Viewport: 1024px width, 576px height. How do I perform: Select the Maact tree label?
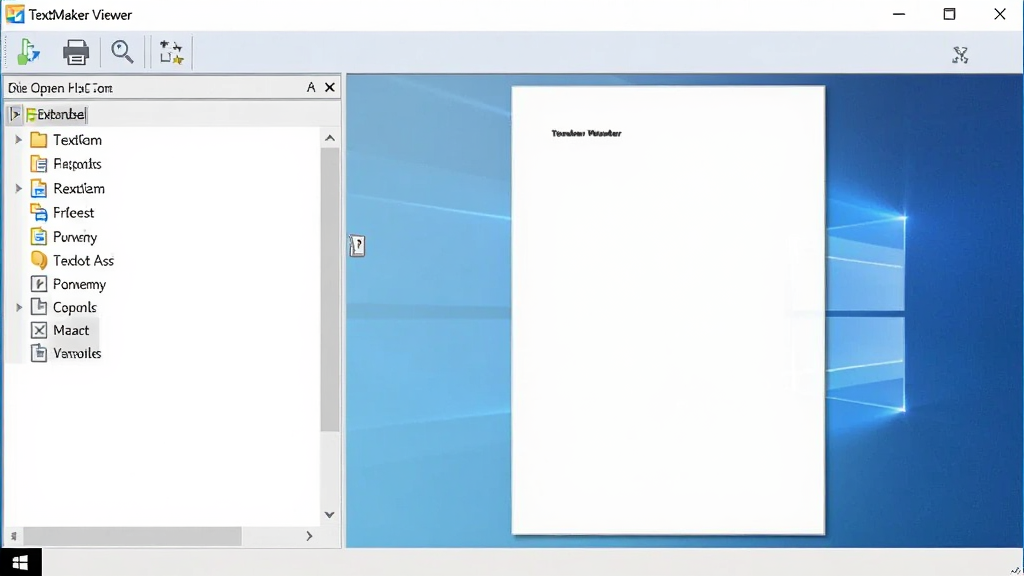click(71, 330)
